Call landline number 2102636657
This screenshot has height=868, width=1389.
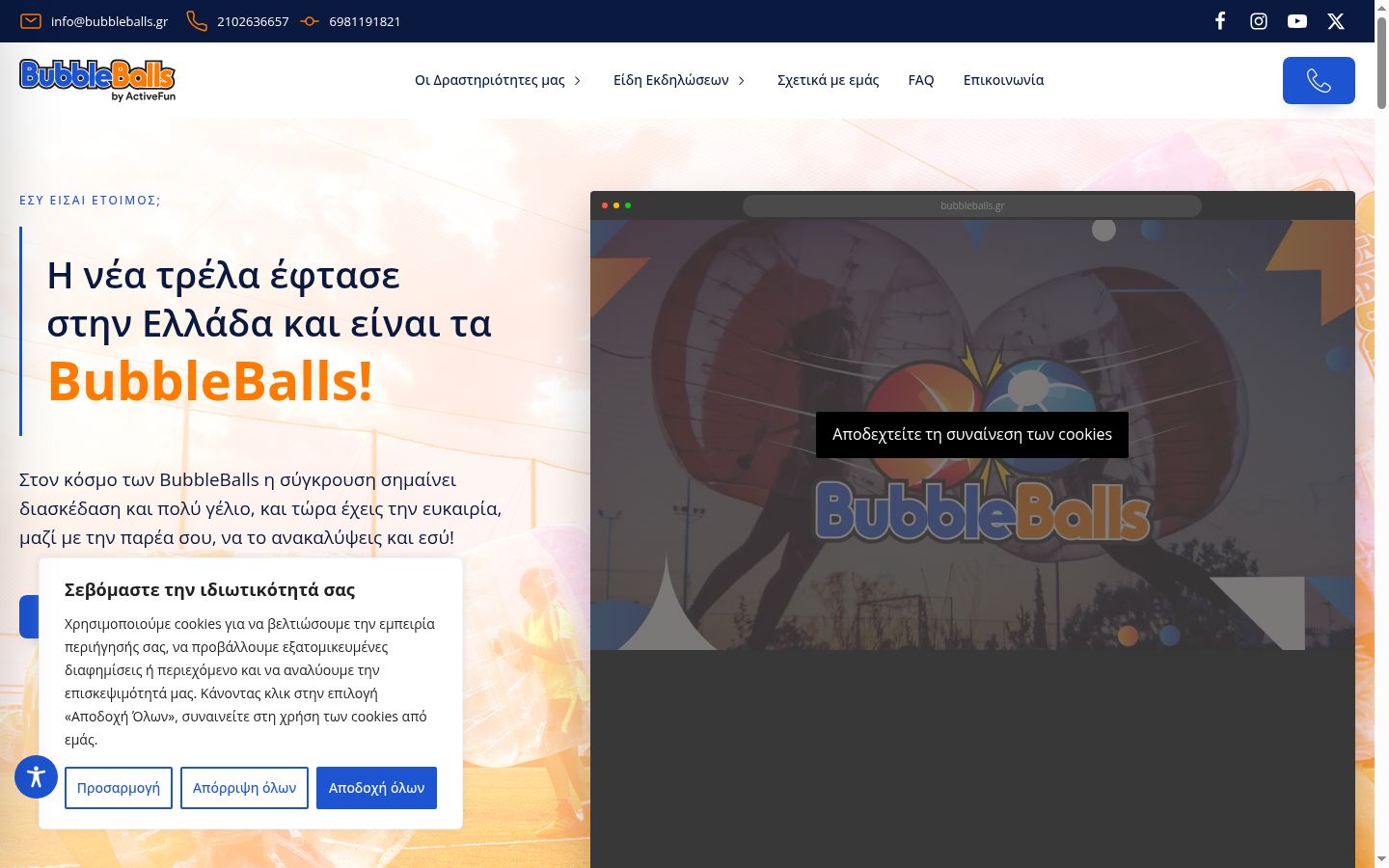pos(253,21)
